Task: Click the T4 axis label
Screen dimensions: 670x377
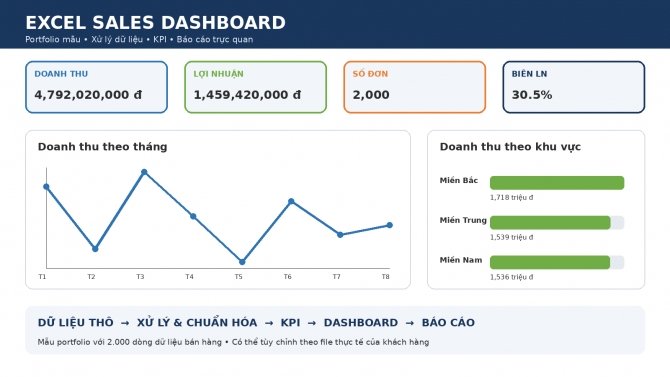Action: tap(189, 277)
